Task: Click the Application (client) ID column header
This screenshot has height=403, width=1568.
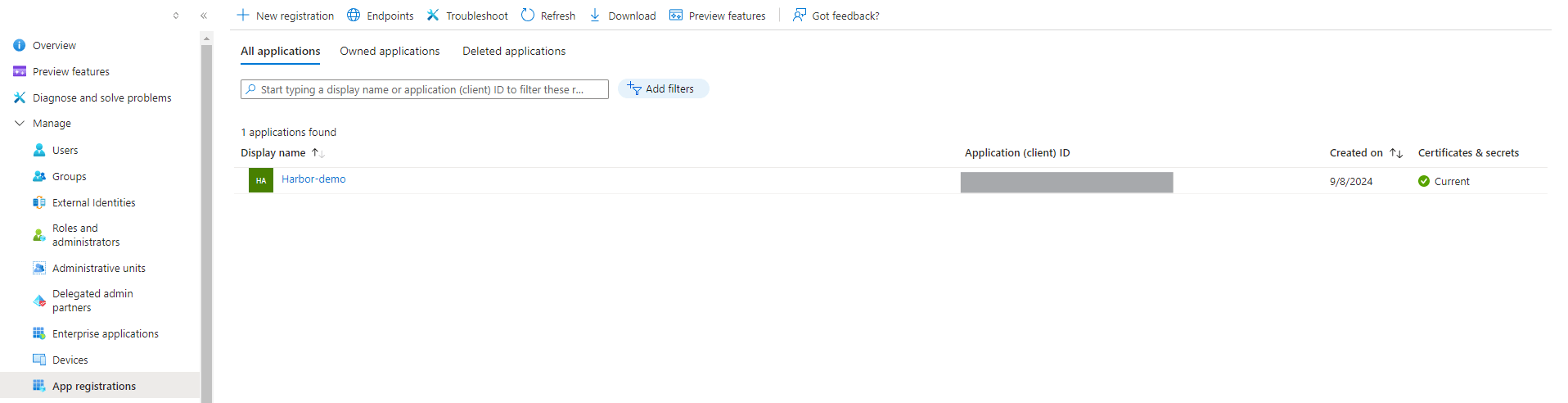Action: [1017, 153]
